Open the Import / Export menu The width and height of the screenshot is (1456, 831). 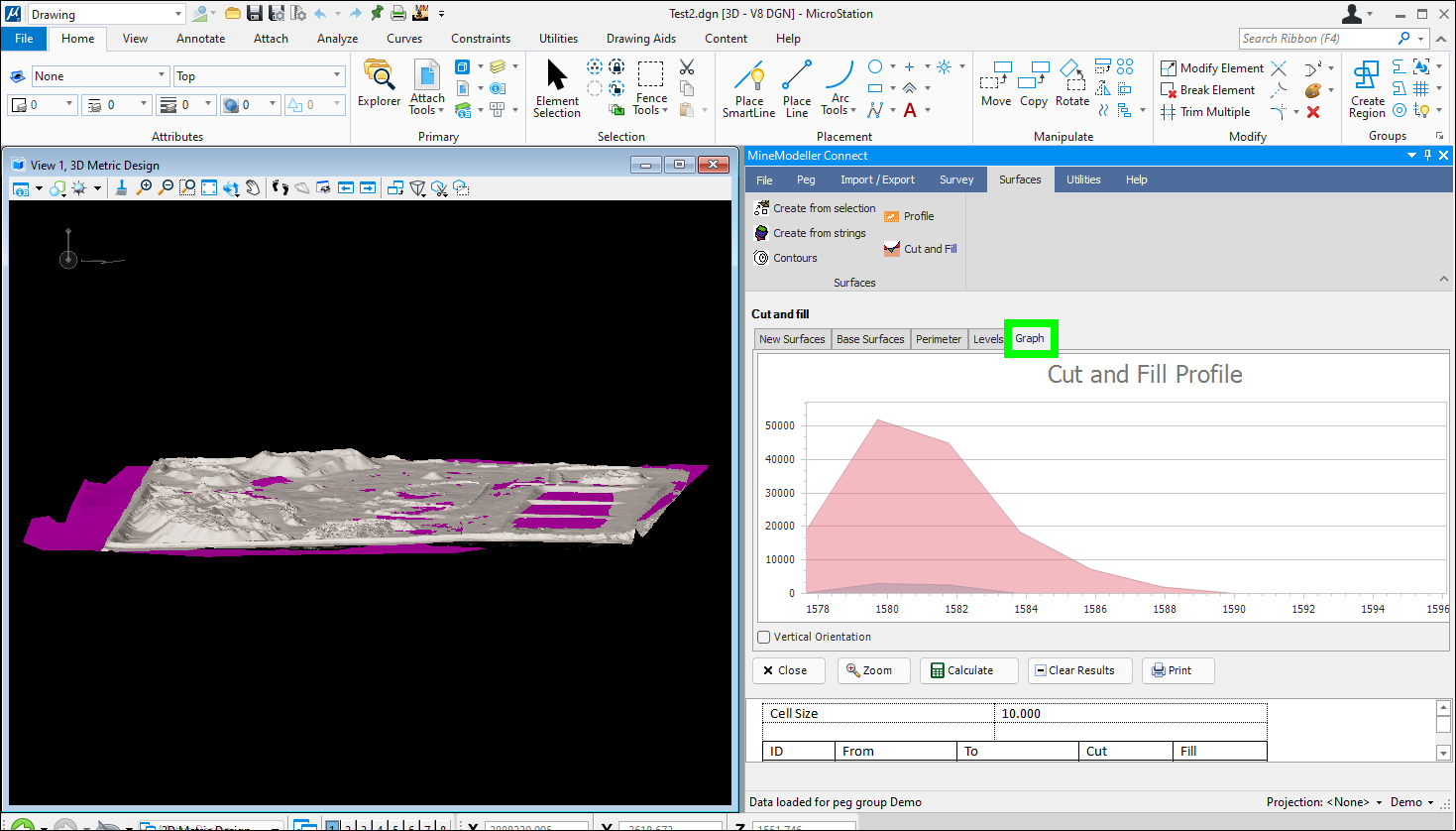pos(877,179)
